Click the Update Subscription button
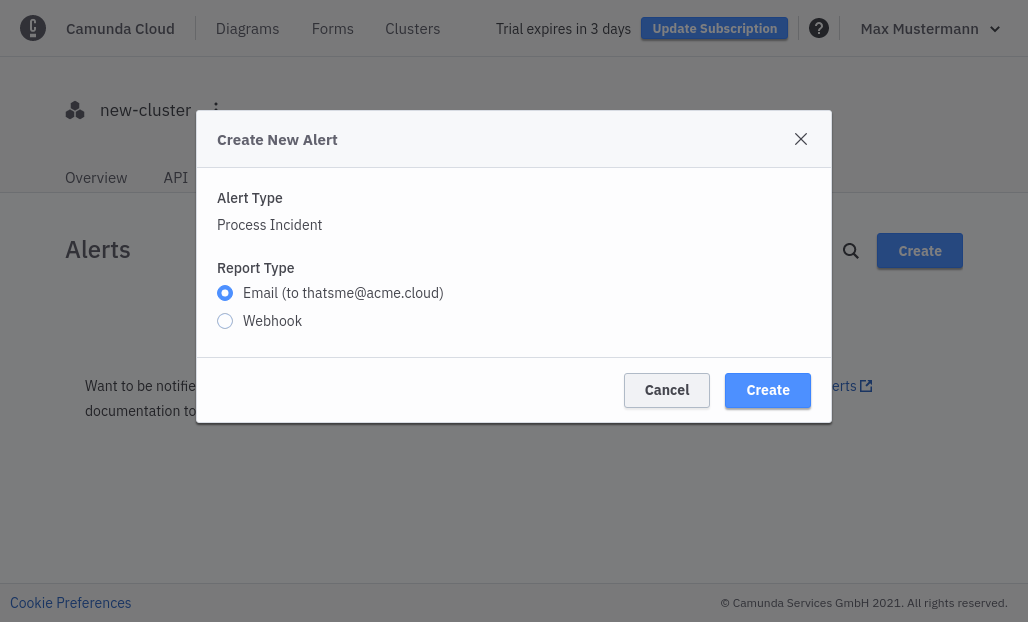 [714, 28]
